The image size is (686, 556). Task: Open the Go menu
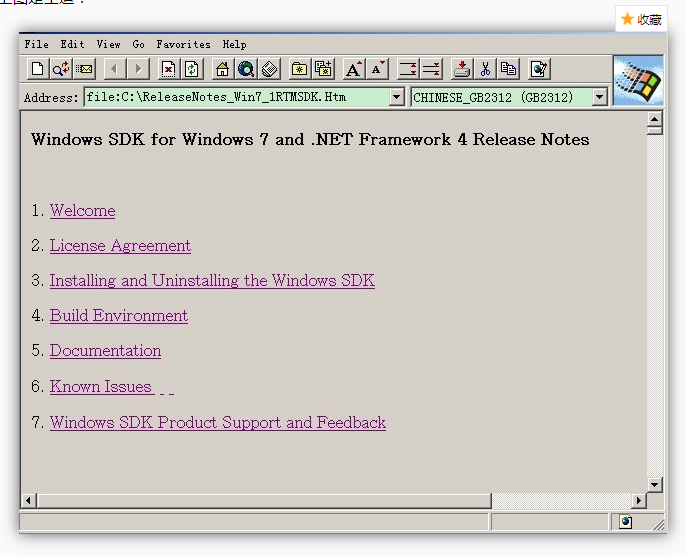138,44
